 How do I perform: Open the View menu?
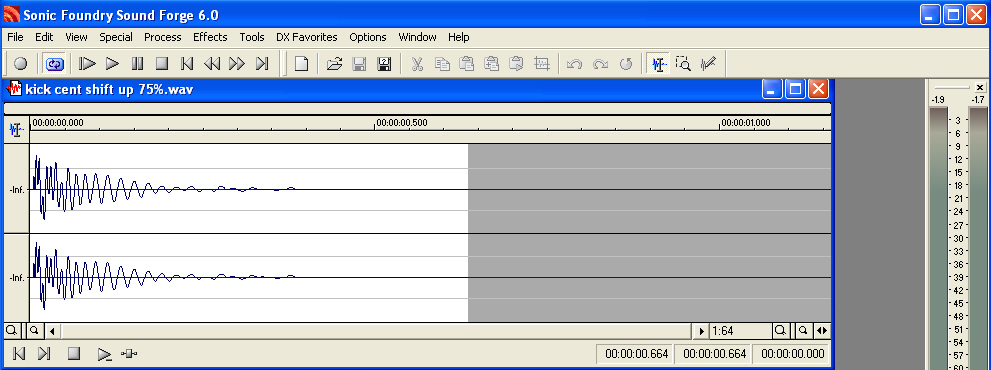click(76, 37)
